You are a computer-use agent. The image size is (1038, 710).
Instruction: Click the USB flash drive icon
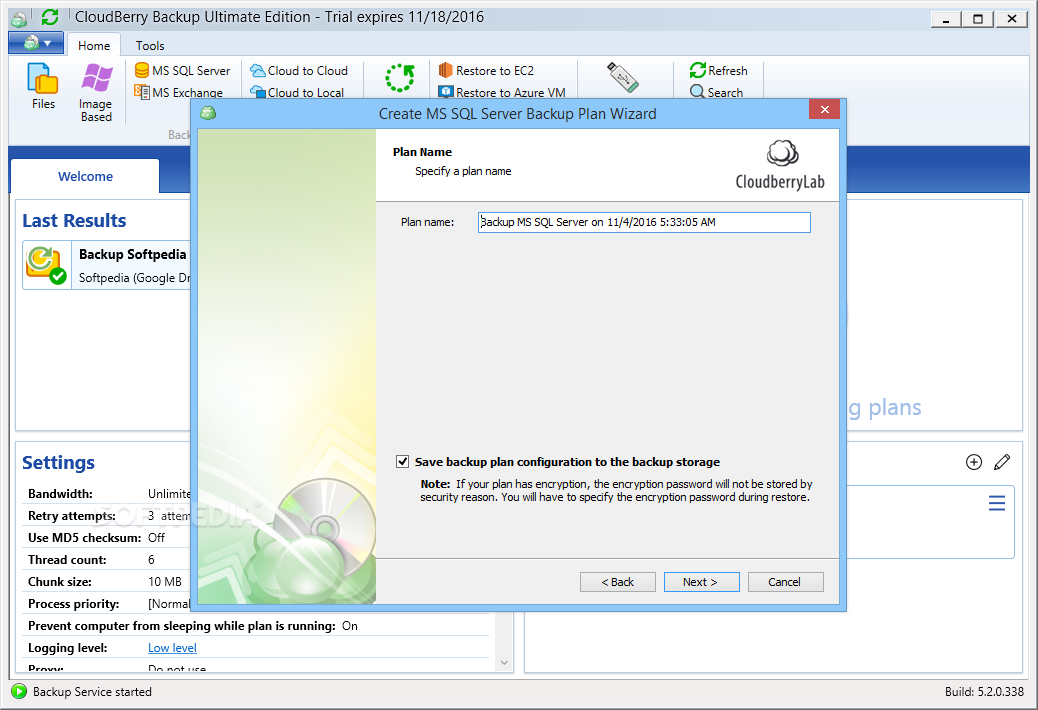click(623, 77)
